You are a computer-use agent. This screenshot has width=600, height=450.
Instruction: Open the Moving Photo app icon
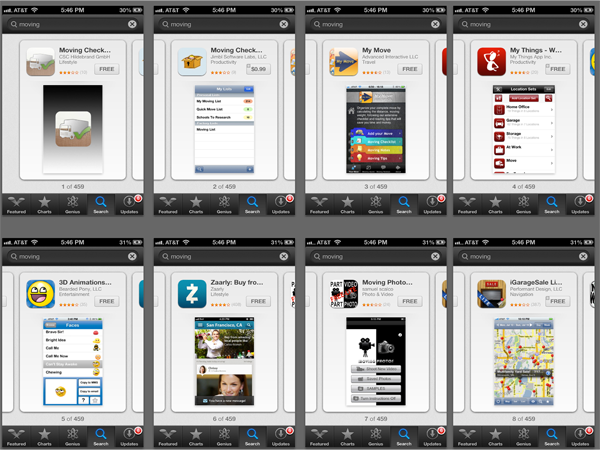coord(344,294)
